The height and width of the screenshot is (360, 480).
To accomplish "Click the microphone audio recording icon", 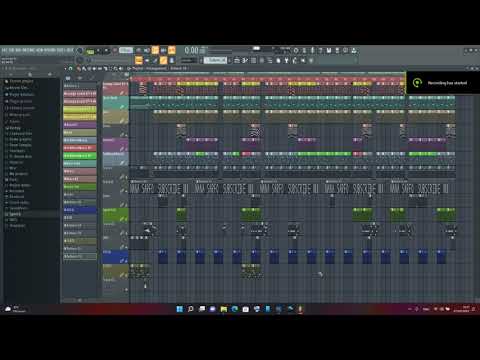I will tap(313, 50).
